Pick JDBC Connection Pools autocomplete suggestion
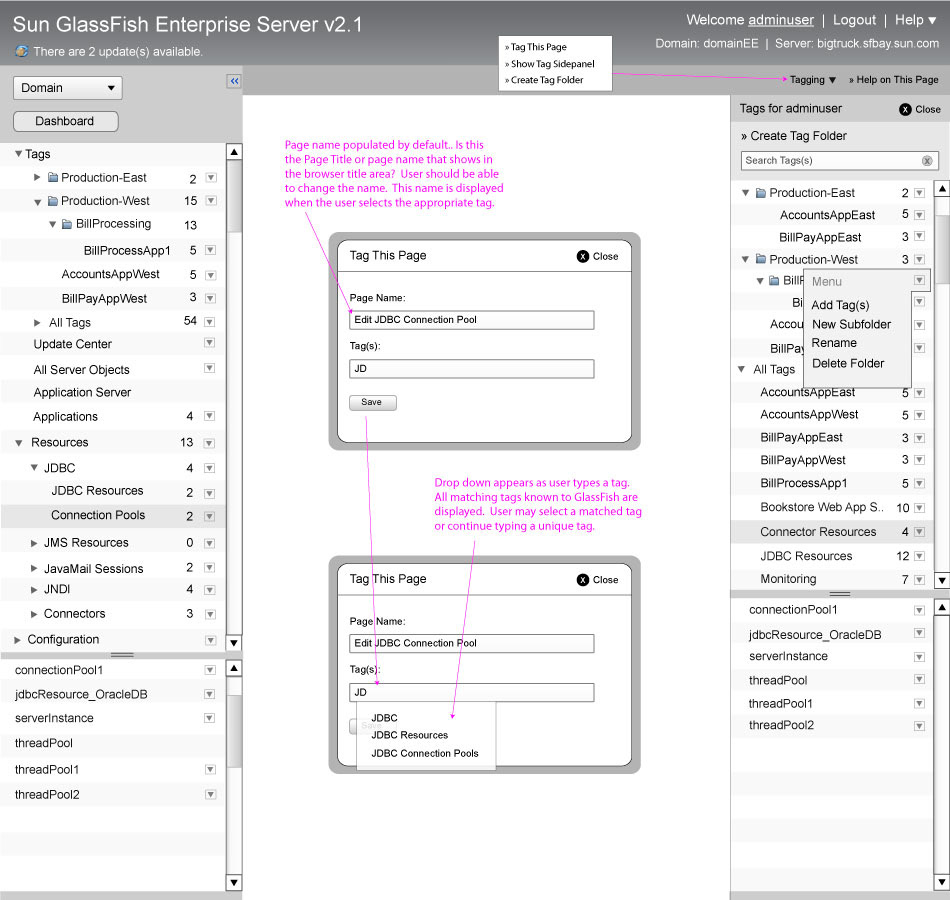 tap(425, 753)
